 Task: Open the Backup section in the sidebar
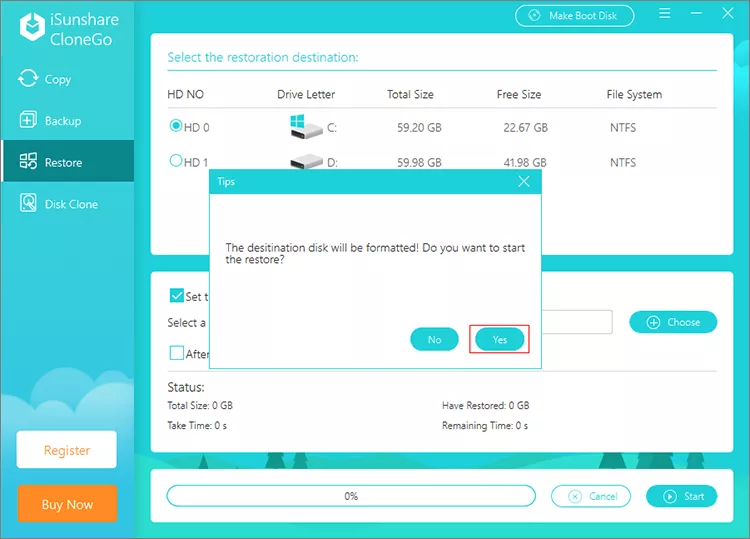tap(67, 121)
